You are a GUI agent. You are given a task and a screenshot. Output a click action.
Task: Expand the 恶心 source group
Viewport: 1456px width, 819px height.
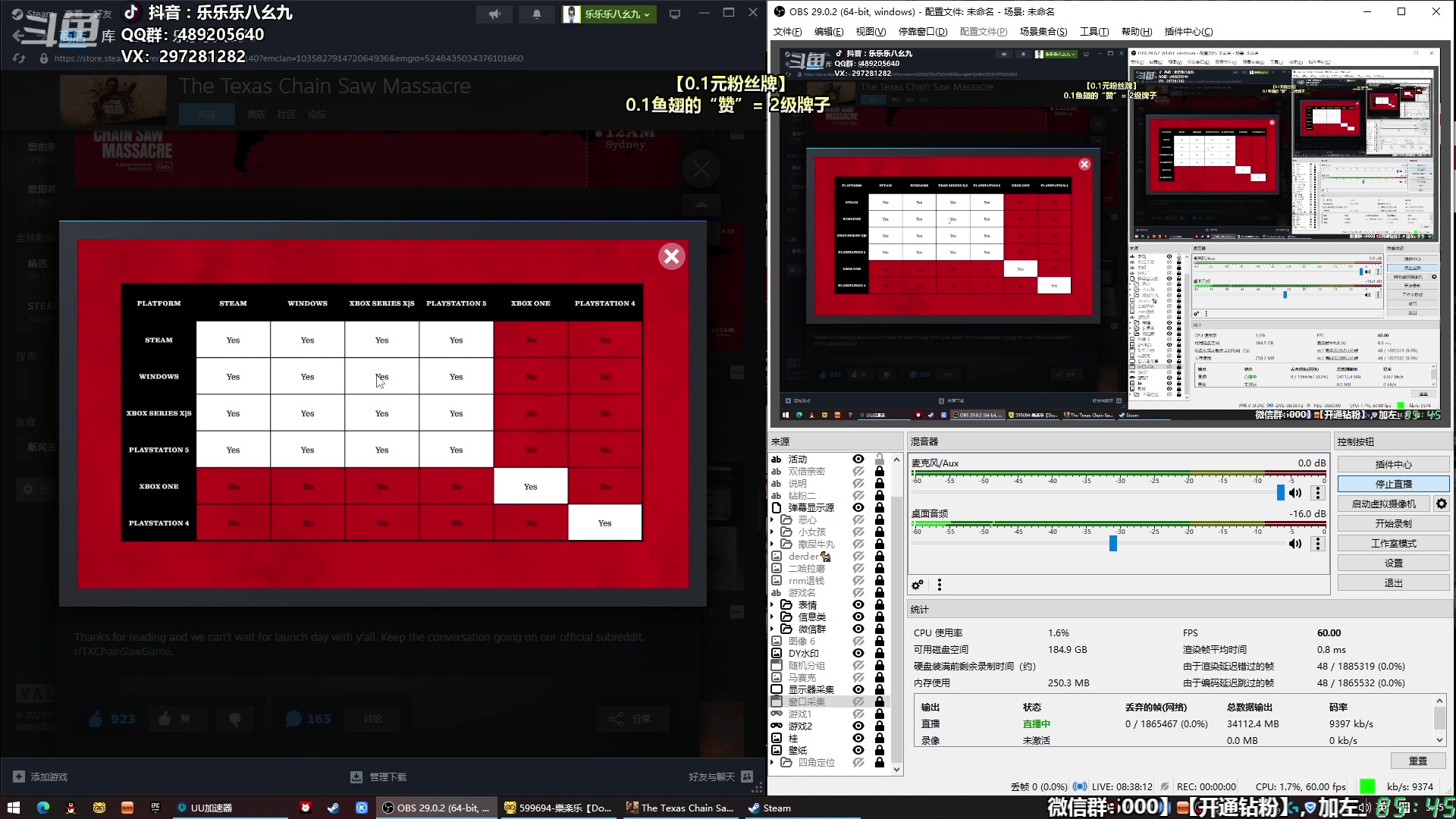pyautogui.click(x=773, y=519)
